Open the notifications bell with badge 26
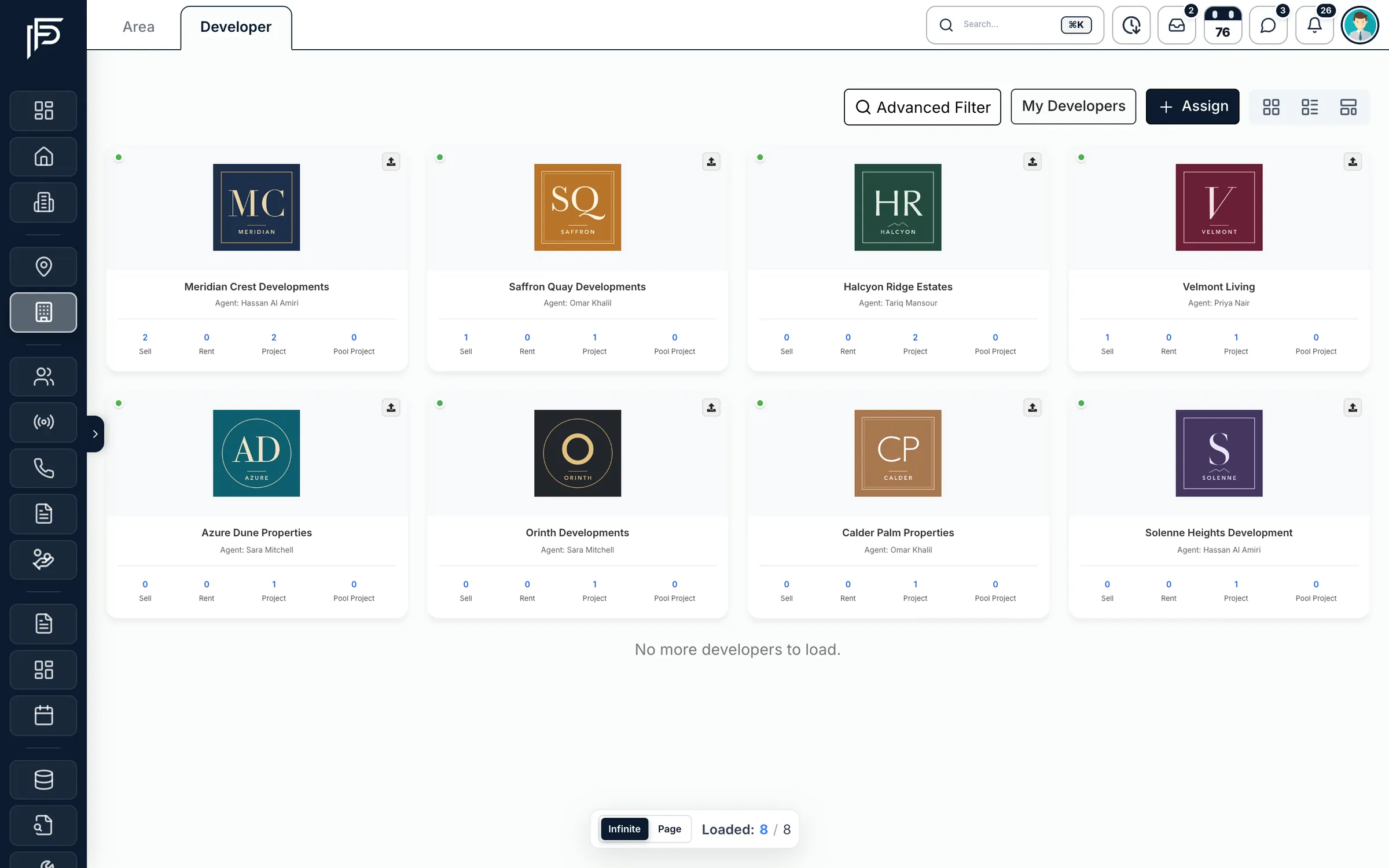This screenshot has height=868, width=1389. coord(1314,25)
